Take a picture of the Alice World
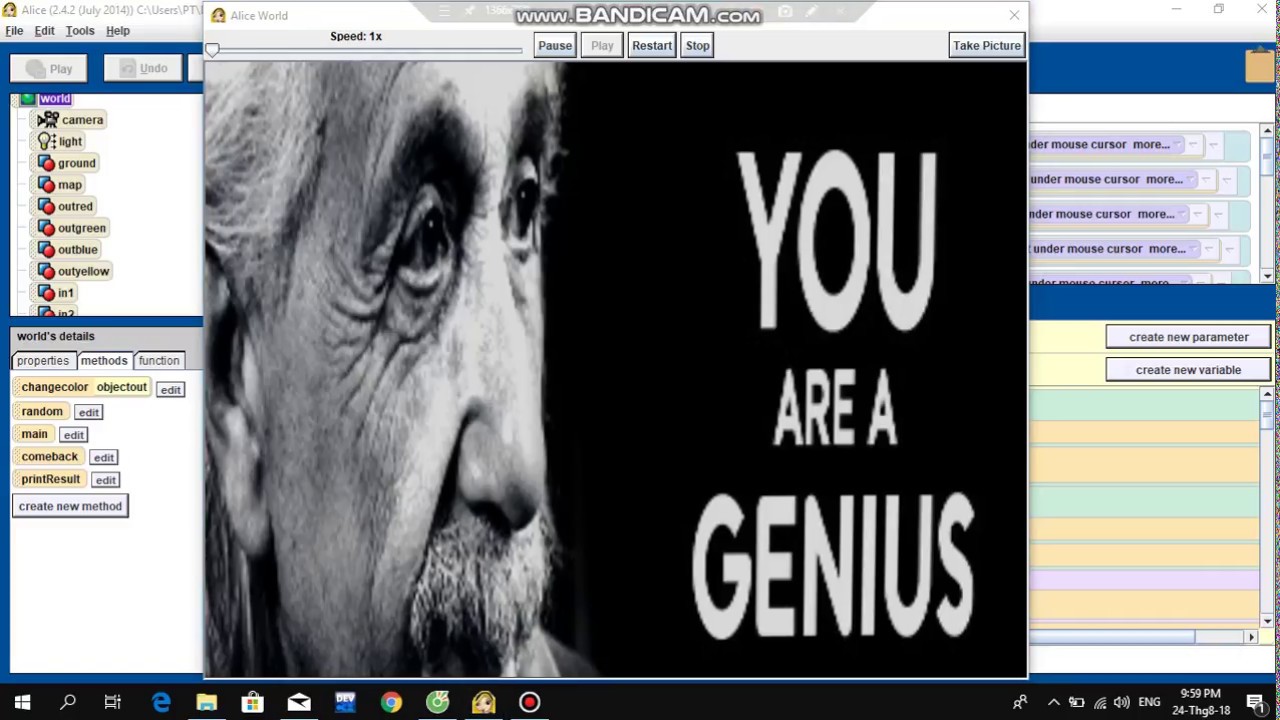 pos(987,45)
